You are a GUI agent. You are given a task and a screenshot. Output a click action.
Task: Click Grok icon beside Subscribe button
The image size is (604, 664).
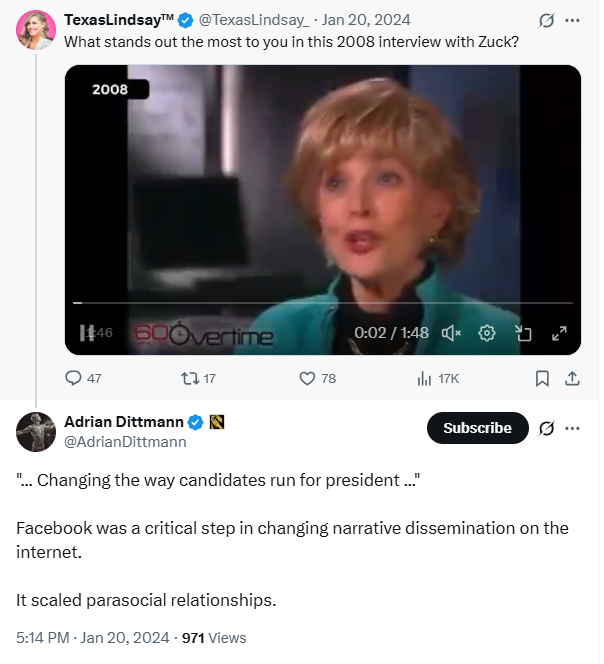[546, 428]
